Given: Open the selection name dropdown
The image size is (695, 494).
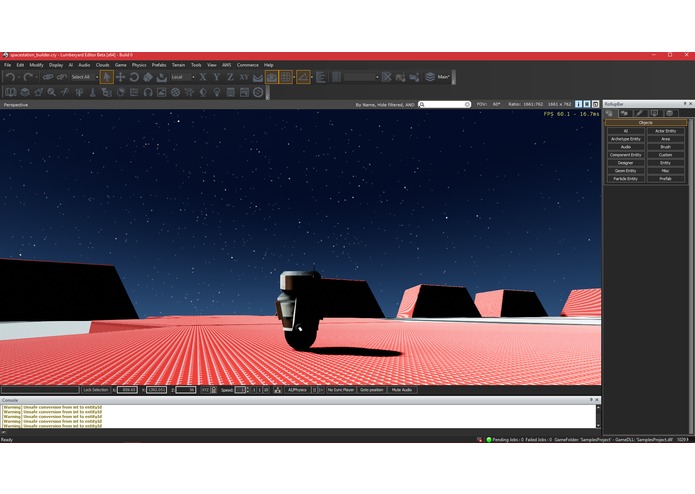Looking at the screenshot, I should (x=362, y=77).
